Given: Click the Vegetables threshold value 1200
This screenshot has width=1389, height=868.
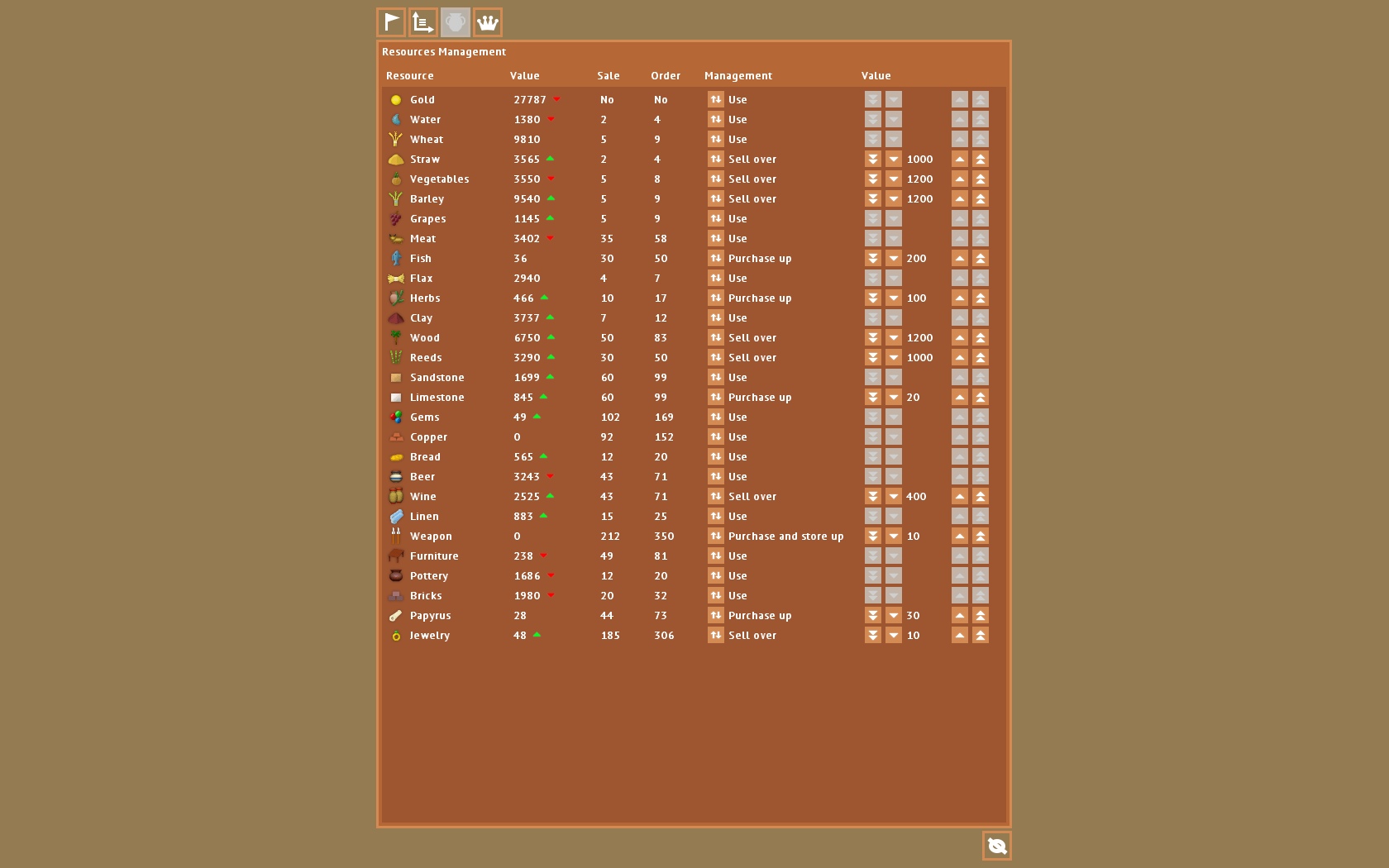Looking at the screenshot, I should (919, 179).
